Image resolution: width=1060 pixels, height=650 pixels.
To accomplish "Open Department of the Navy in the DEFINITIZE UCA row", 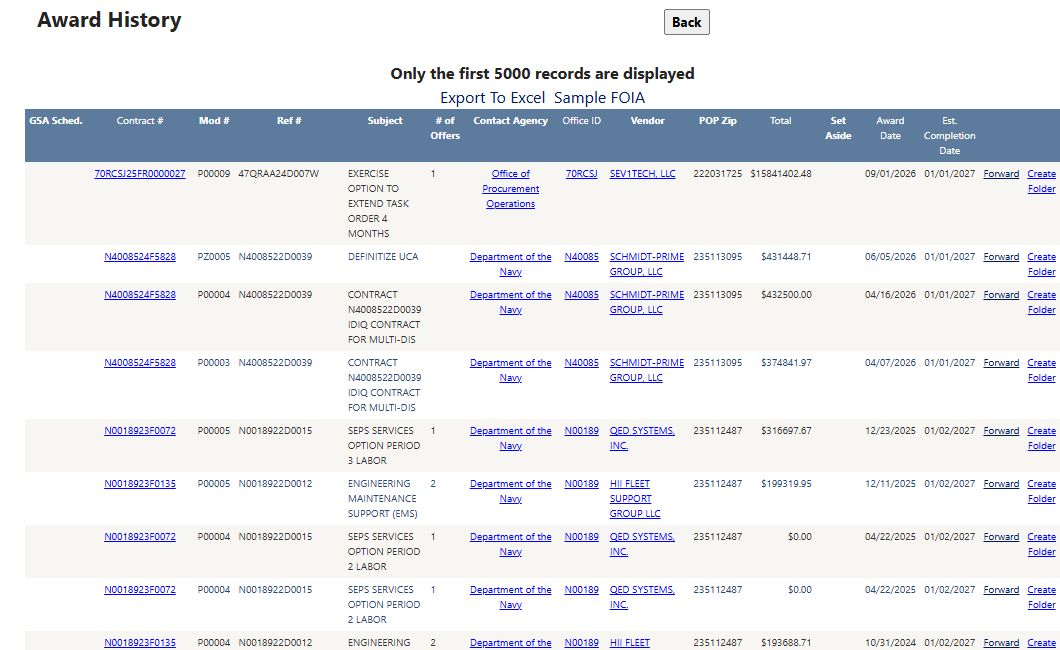I will tap(510, 264).
